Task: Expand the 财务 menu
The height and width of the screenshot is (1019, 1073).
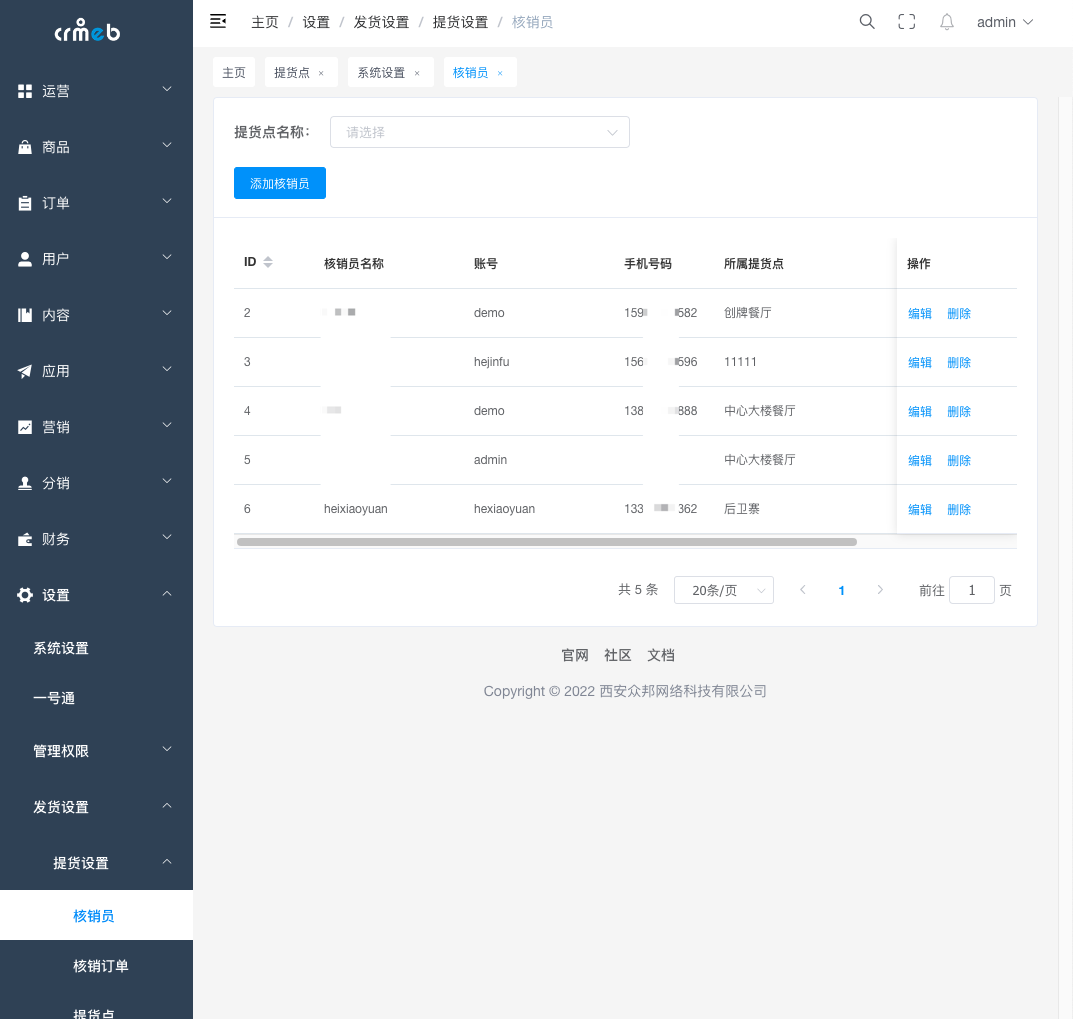Action: [167, 538]
